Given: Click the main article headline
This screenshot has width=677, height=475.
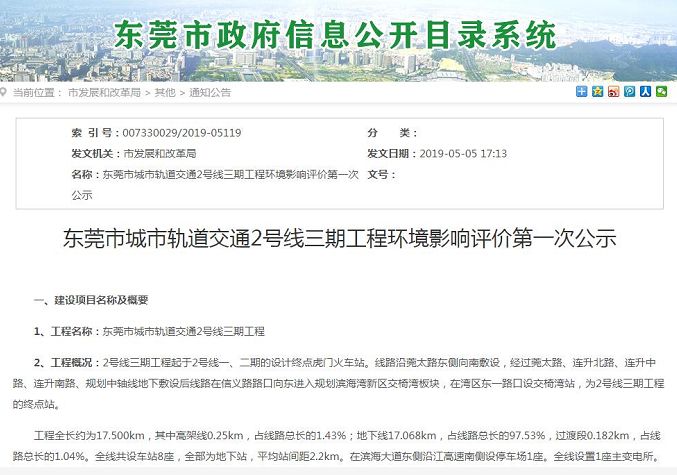Looking at the screenshot, I should [x=339, y=239].
